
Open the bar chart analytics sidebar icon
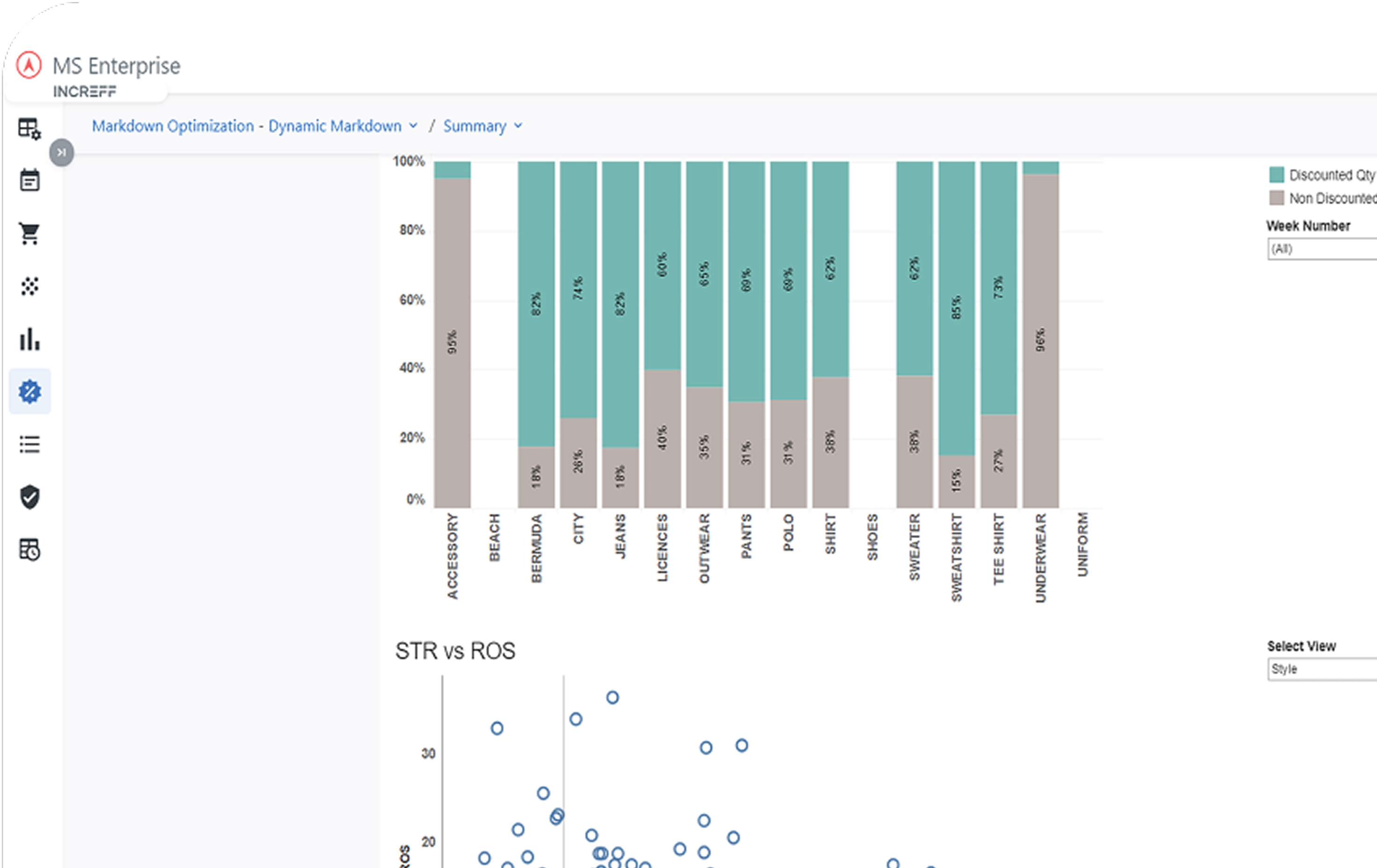(29, 338)
